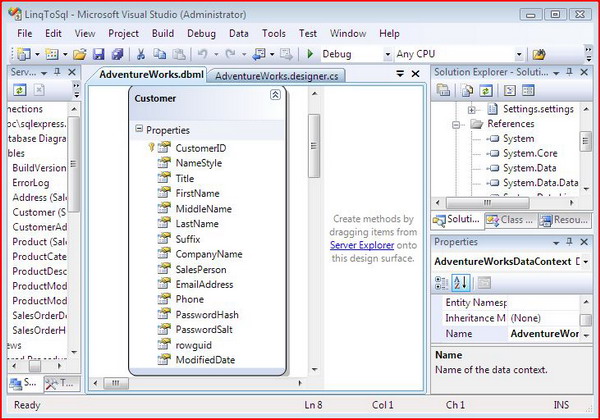Close the Properties panel

tap(584, 242)
